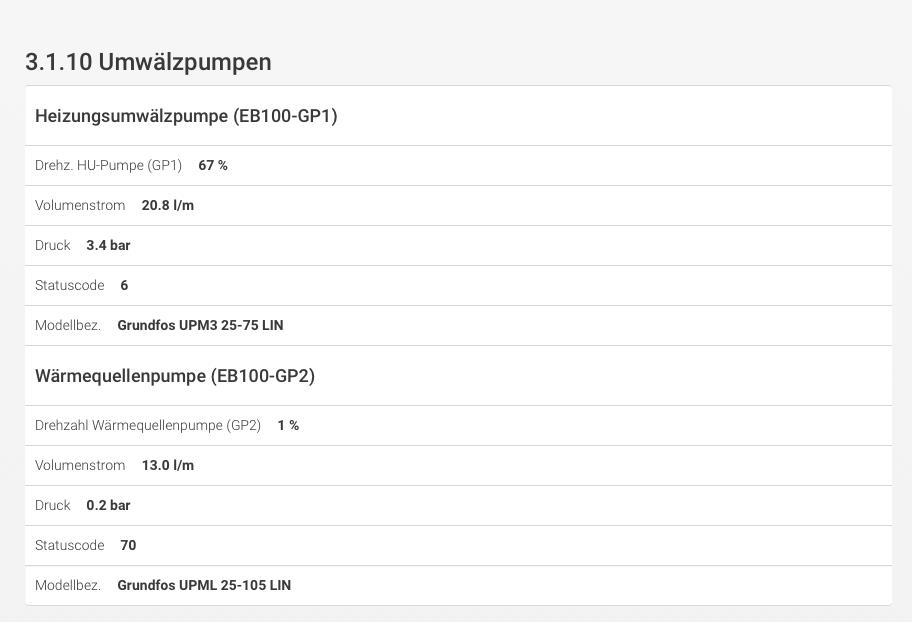The image size is (912, 622).
Task: Click Grundfos UPML 25-105 LIN model name
Action: tap(204, 585)
